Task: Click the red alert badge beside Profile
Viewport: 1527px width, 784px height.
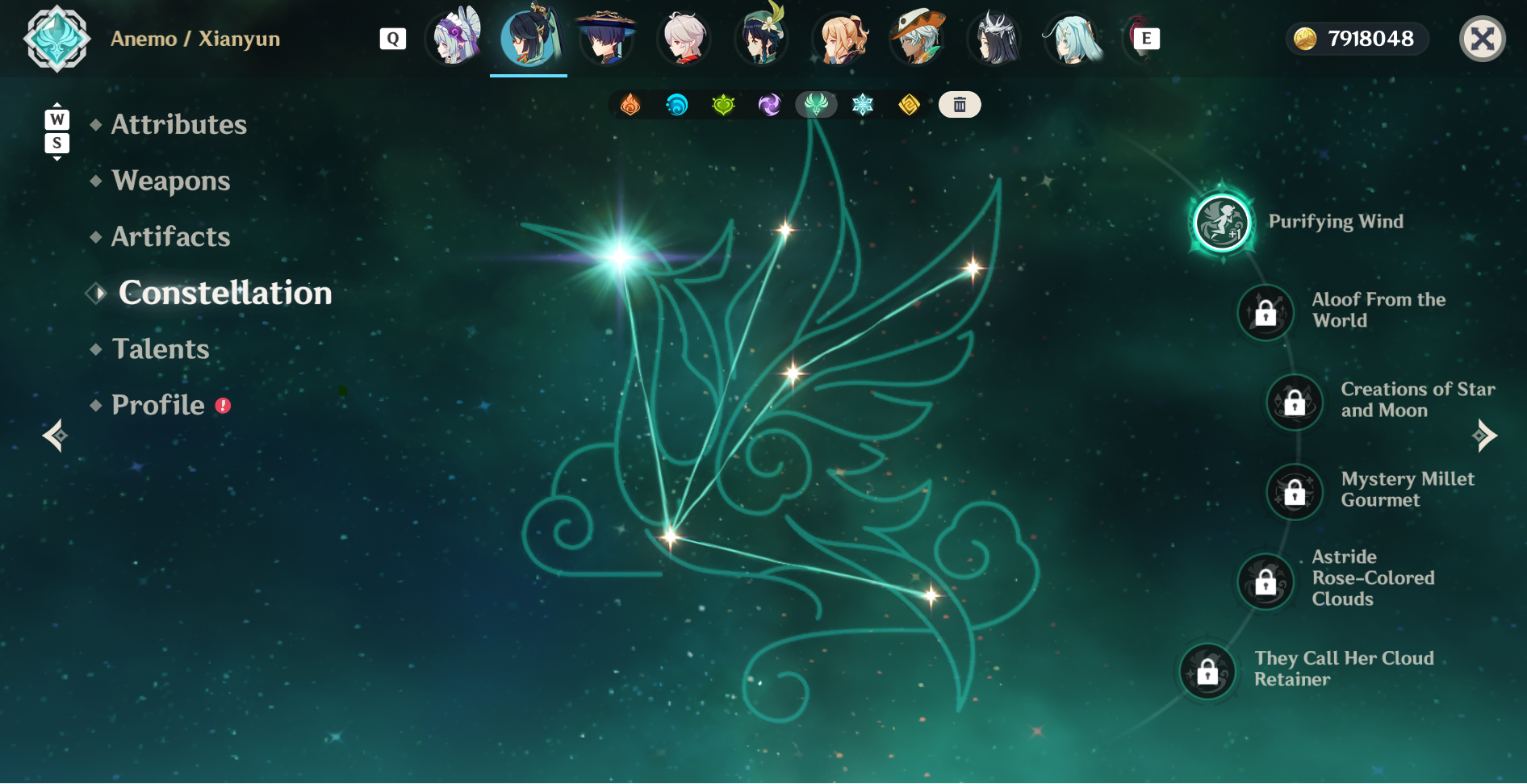Action: click(x=223, y=406)
